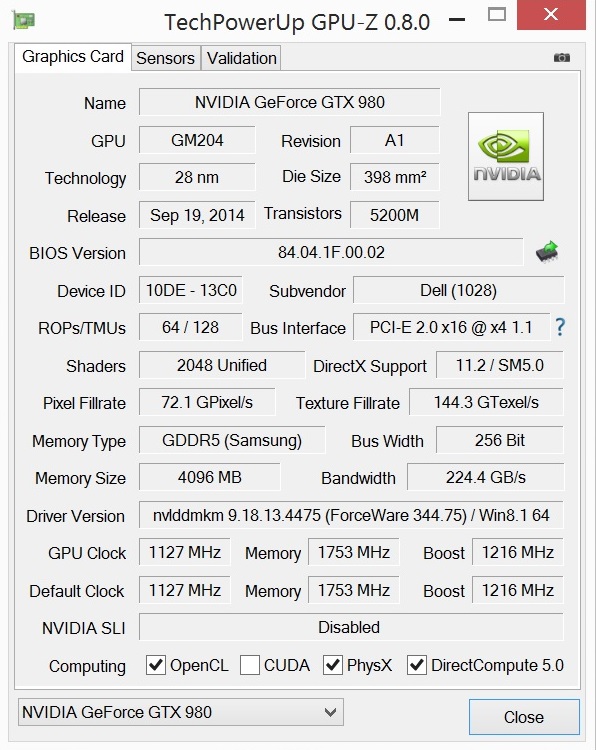Click the GPU Clock row Memory 1753 MHz field
Screen dimensions: 596x750
[x=354, y=552]
